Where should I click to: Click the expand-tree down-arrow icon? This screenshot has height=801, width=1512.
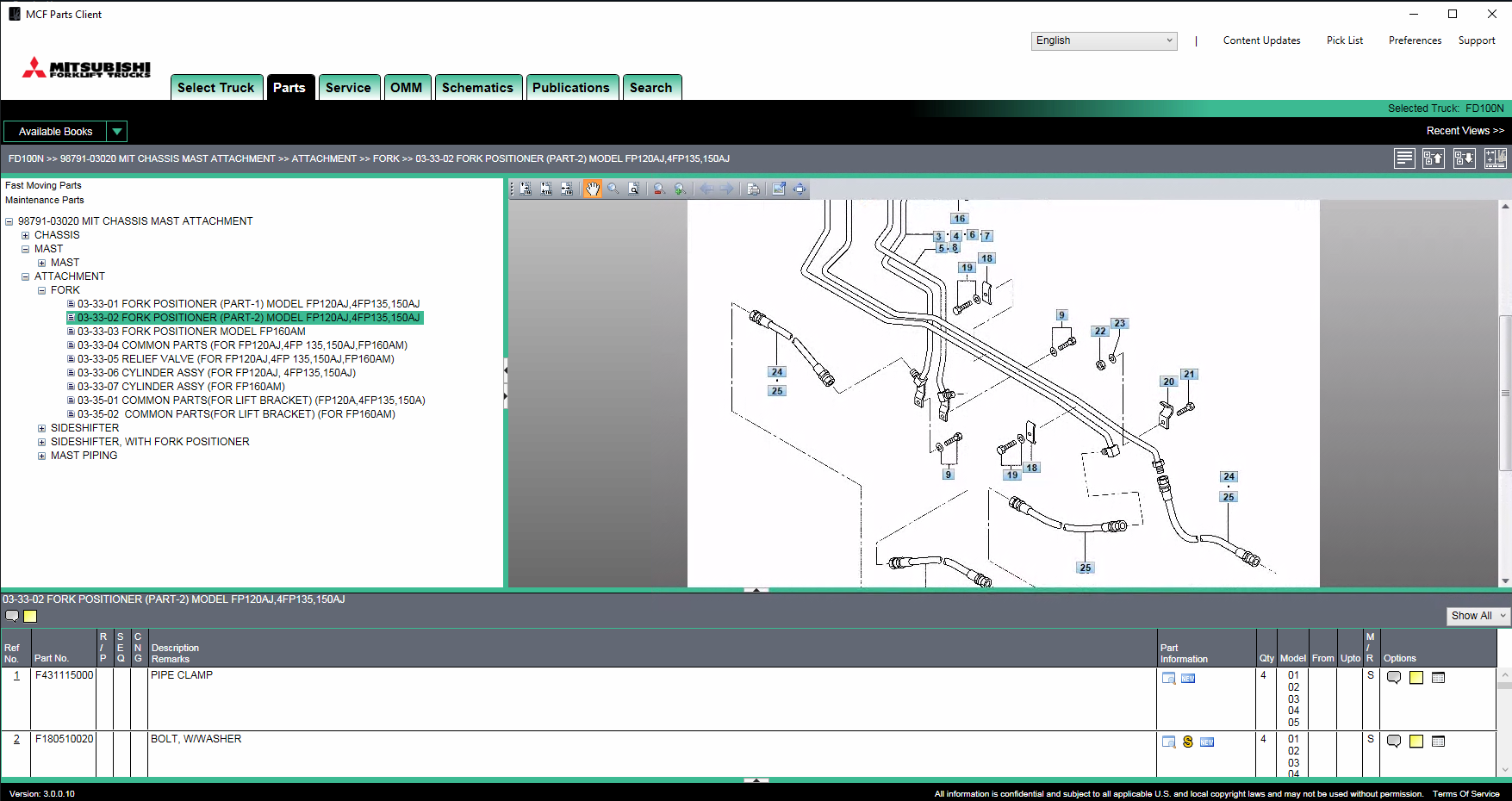tap(1465, 158)
